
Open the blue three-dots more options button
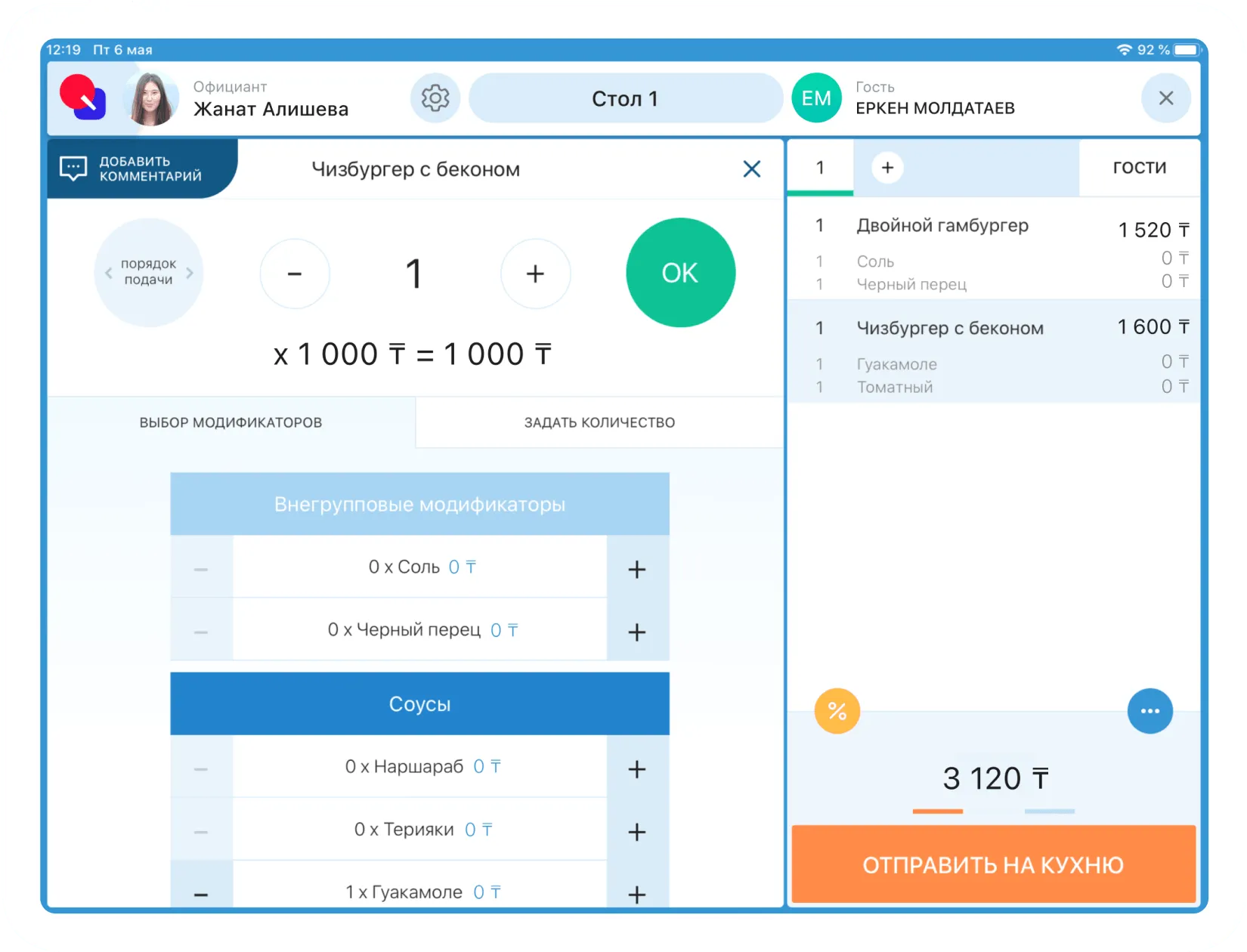tap(1150, 711)
